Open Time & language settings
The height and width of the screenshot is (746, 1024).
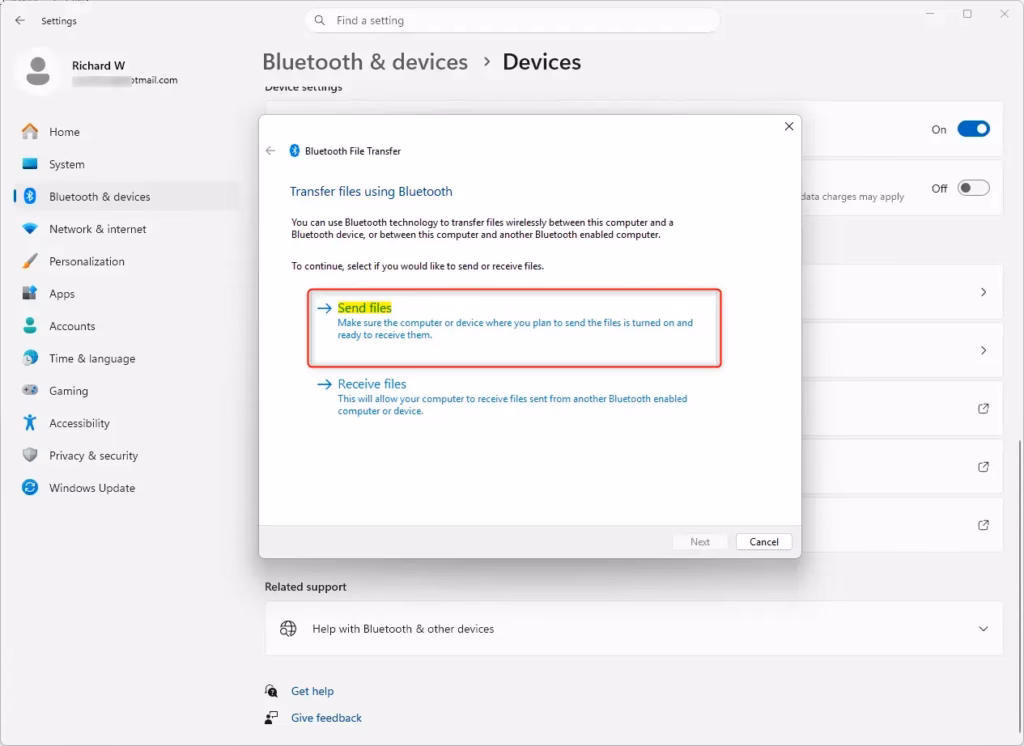pyautogui.click(x=127, y=358)
